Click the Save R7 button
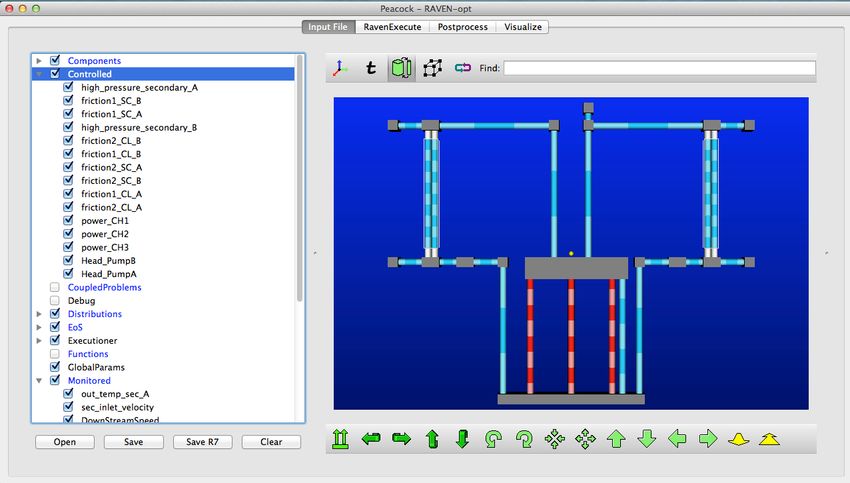Viewport: 850px width, 483px height. pyautogui.click(x=202, y=442)
